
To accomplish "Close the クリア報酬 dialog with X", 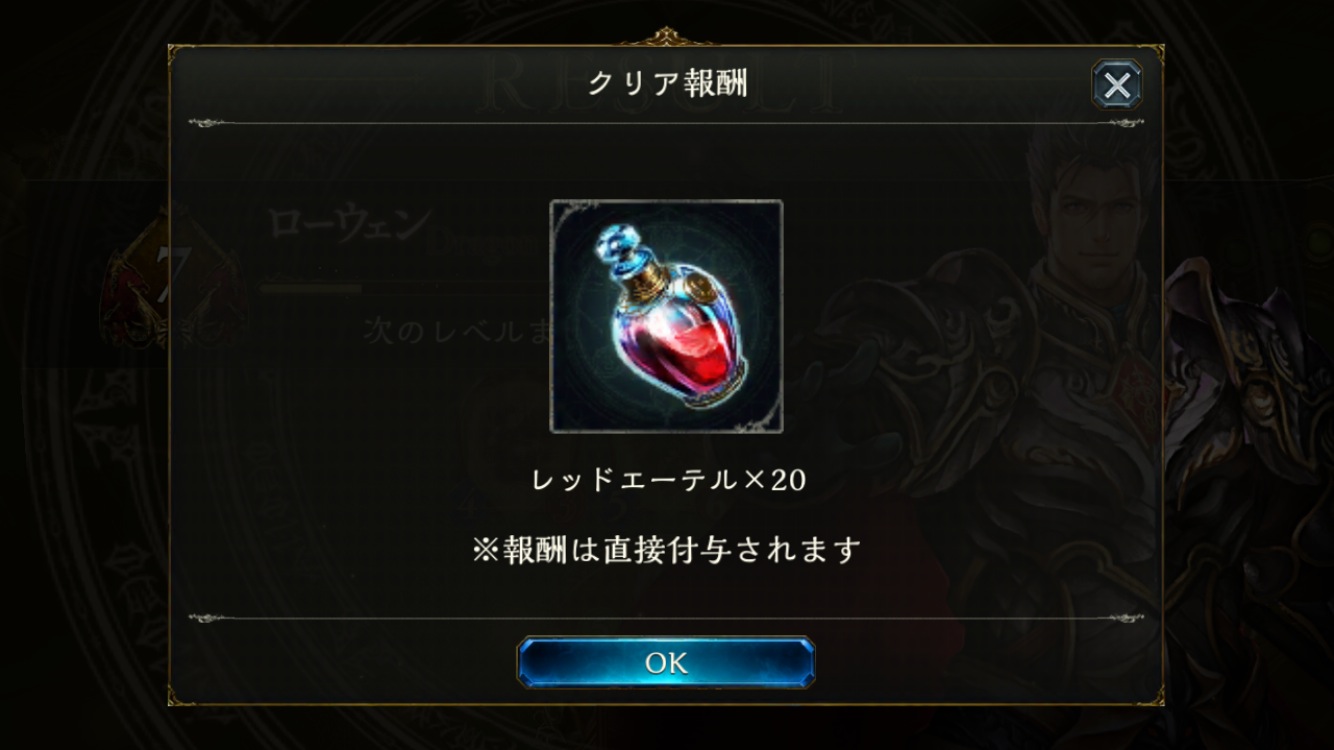I will click(1116, 84).
